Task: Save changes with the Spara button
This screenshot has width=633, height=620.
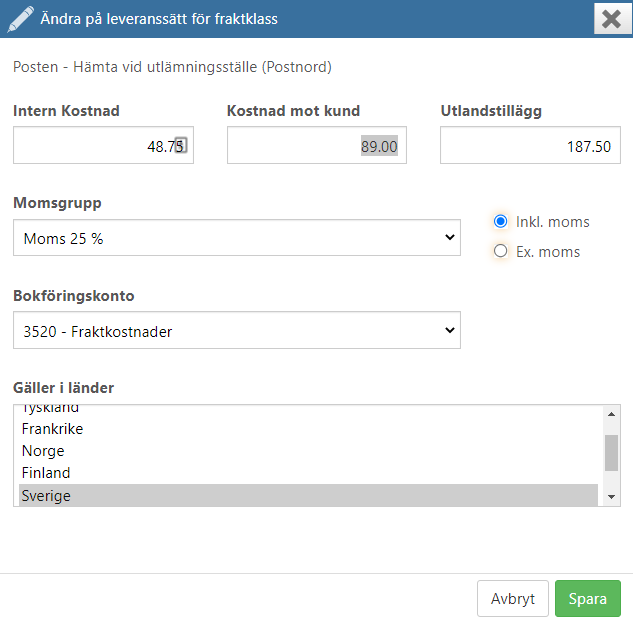Action: [588, 599]
